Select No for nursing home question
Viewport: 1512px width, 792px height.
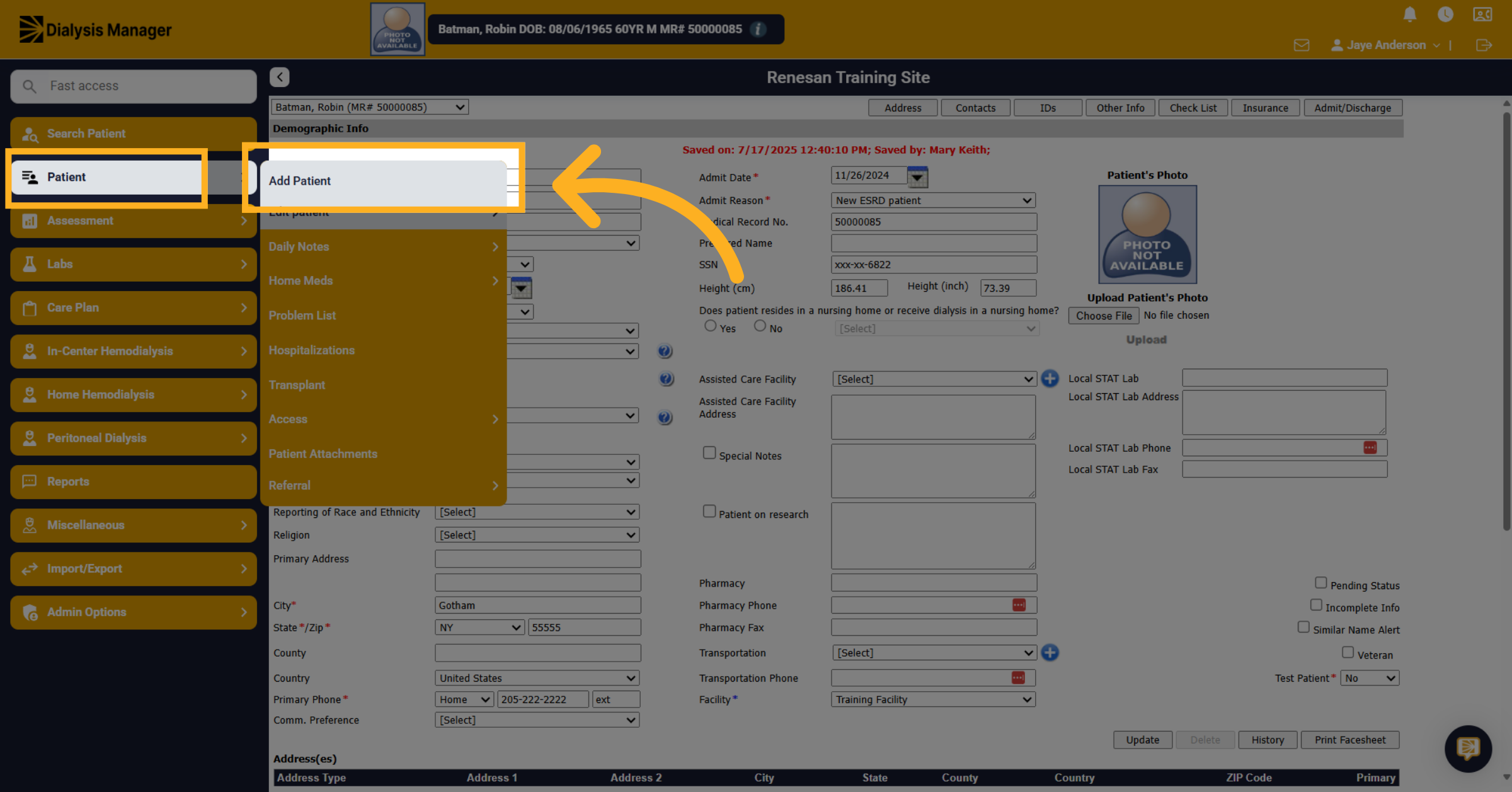point(760,326)
